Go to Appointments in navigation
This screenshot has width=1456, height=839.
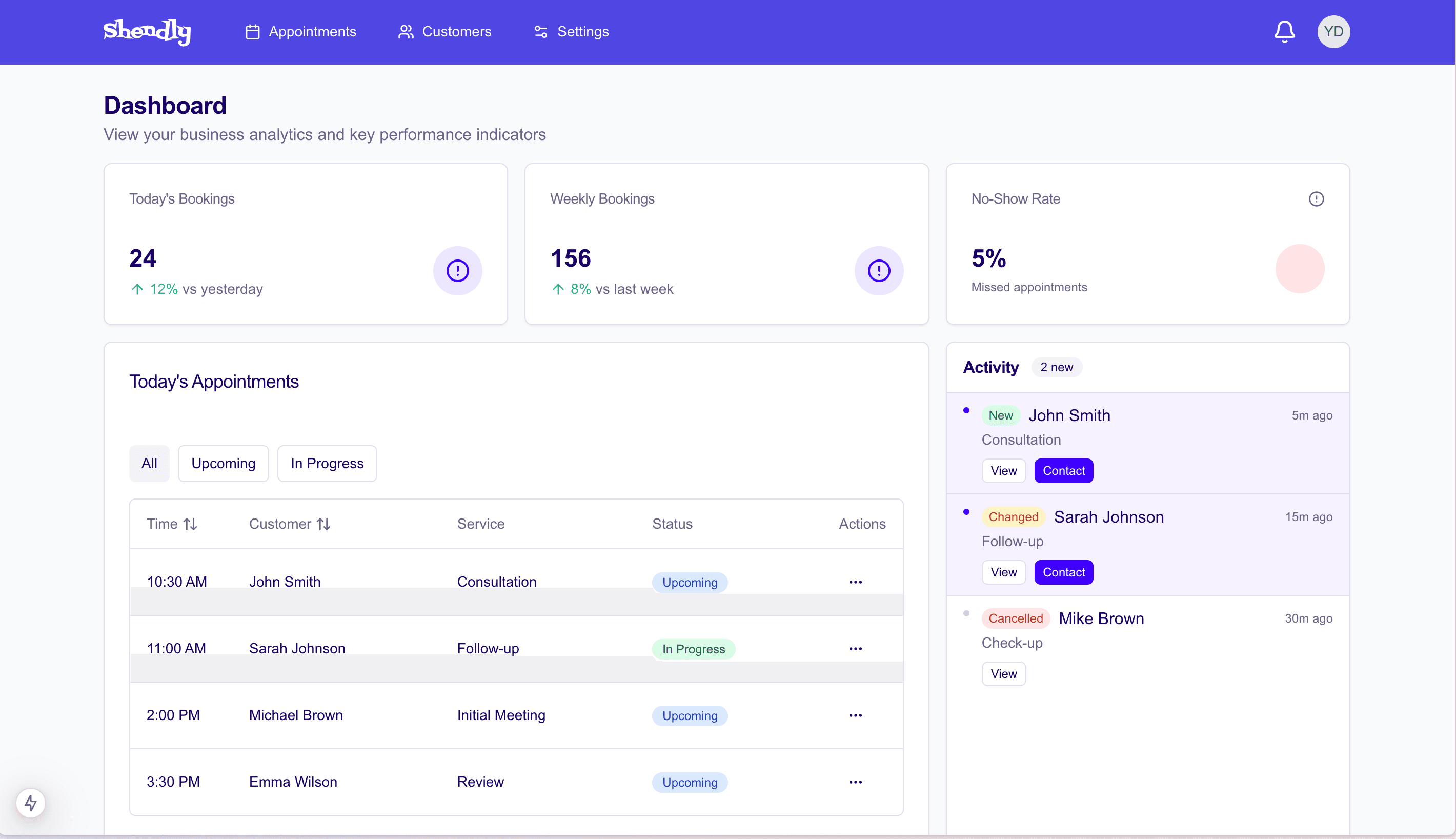point(300,32)
